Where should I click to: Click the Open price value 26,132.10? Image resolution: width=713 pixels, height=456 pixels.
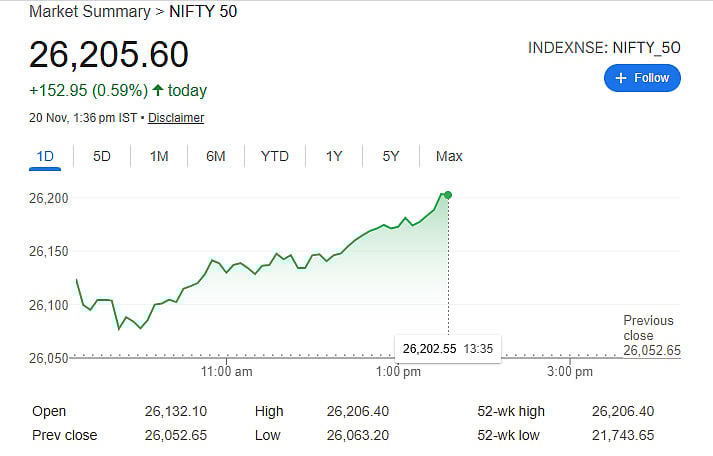pyautogui.click(x=176, y=411)
